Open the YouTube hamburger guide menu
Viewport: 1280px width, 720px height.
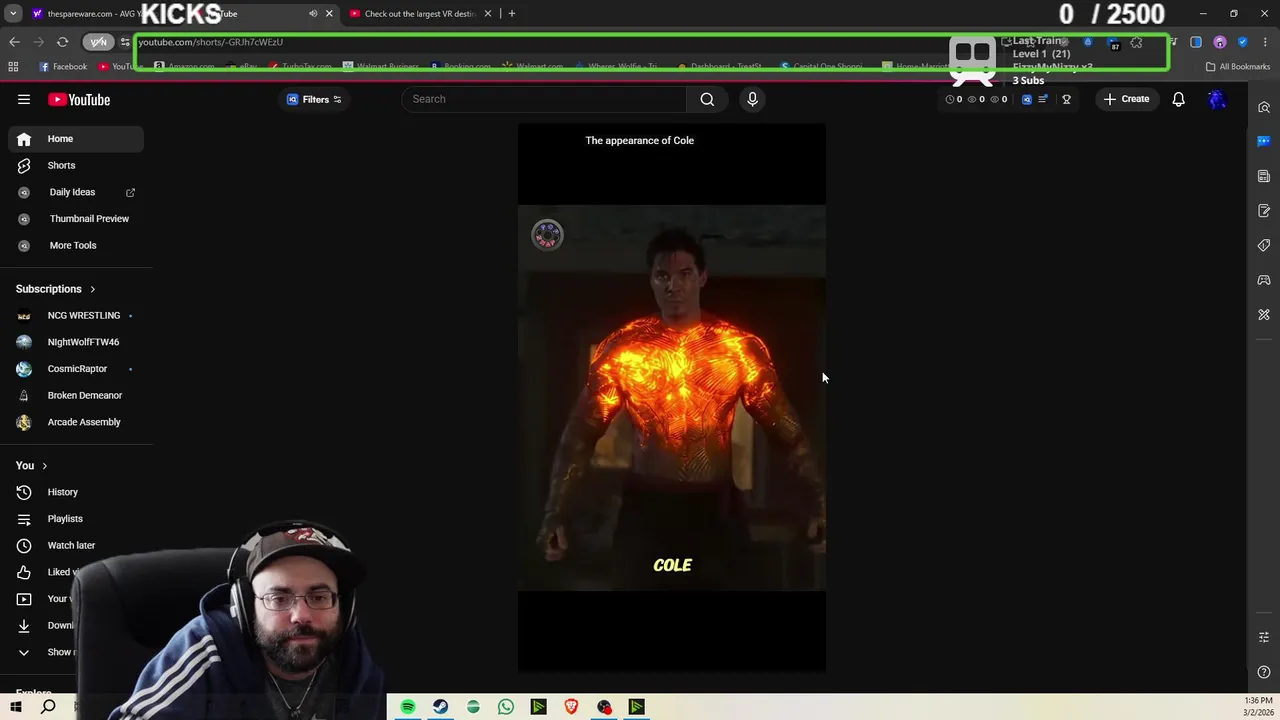24,99
